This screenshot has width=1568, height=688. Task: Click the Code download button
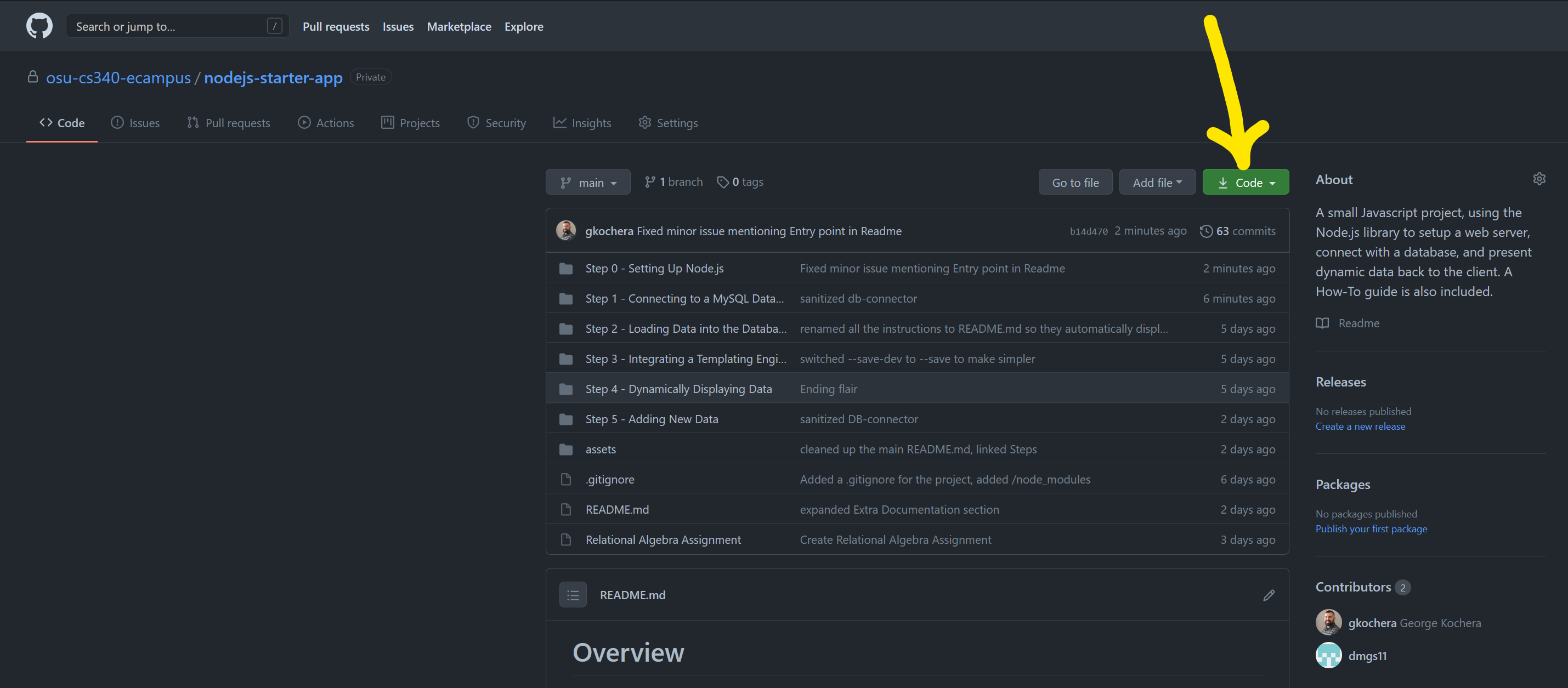[x=1247, y=182]
